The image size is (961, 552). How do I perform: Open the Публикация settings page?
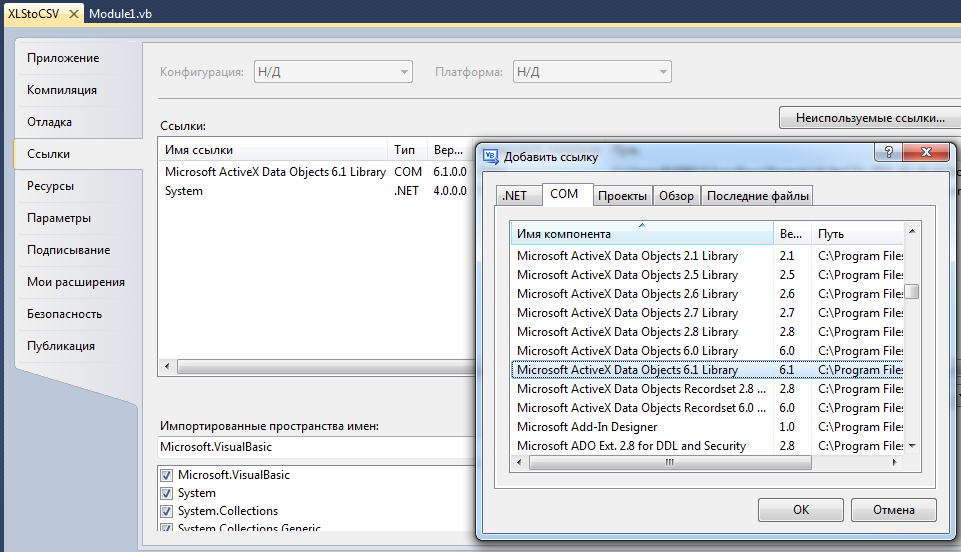tap(78, 346)
